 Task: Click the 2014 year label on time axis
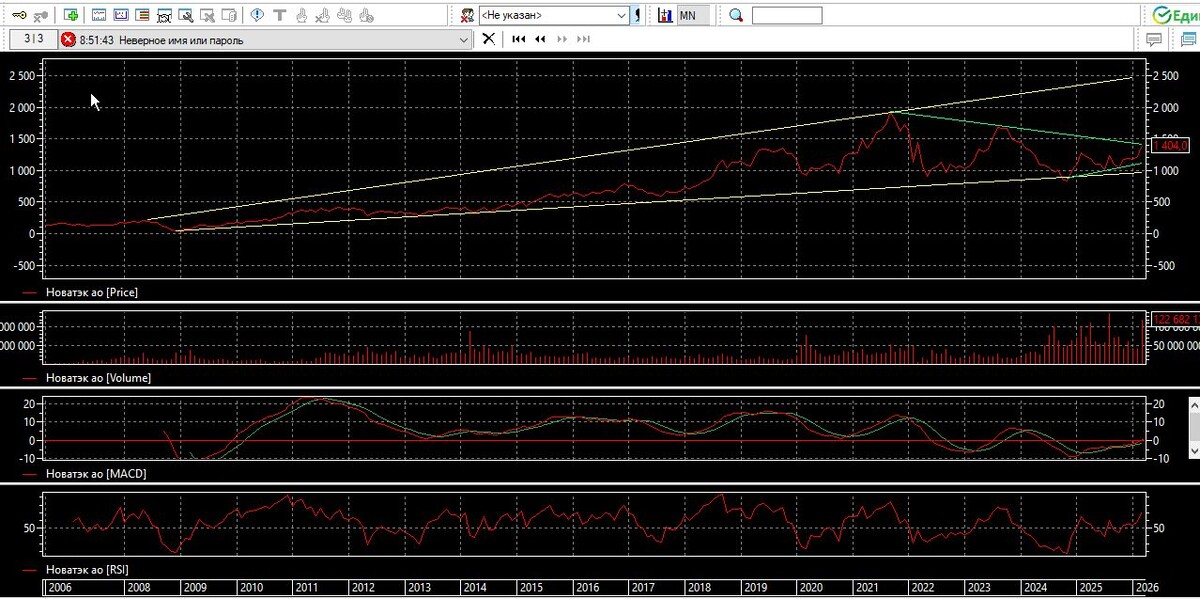pos(474,587)
